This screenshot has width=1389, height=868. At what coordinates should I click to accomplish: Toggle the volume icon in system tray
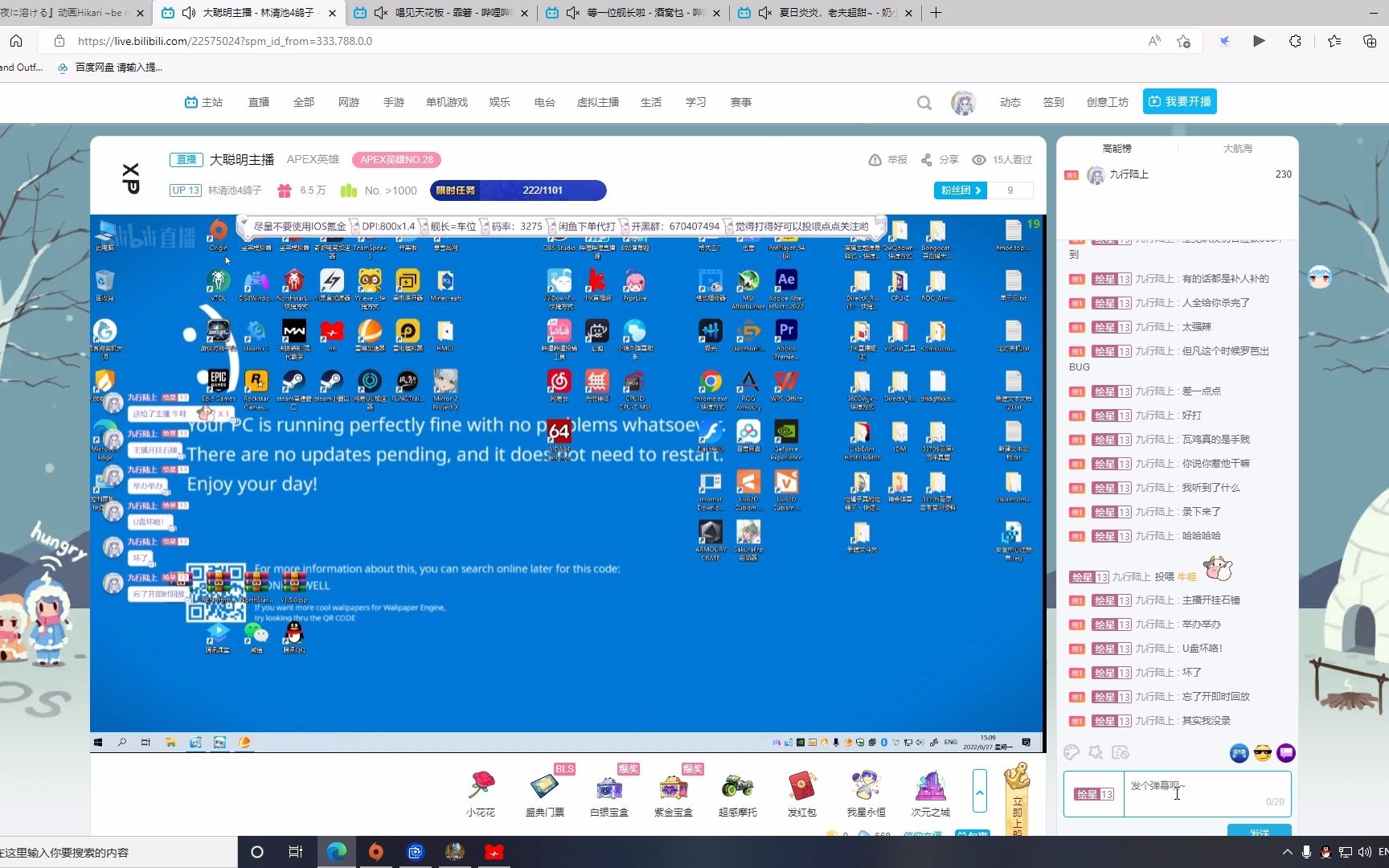click(1364, 852)
